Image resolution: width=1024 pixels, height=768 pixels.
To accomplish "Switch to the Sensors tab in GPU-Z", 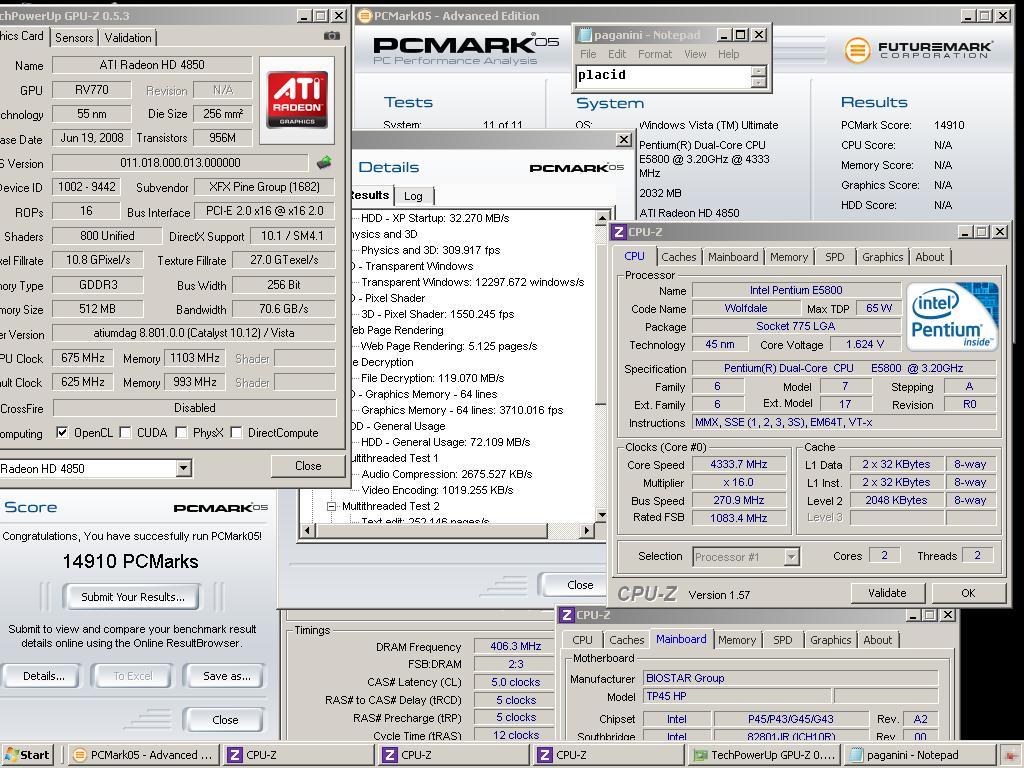I will [x=74, y=38].
